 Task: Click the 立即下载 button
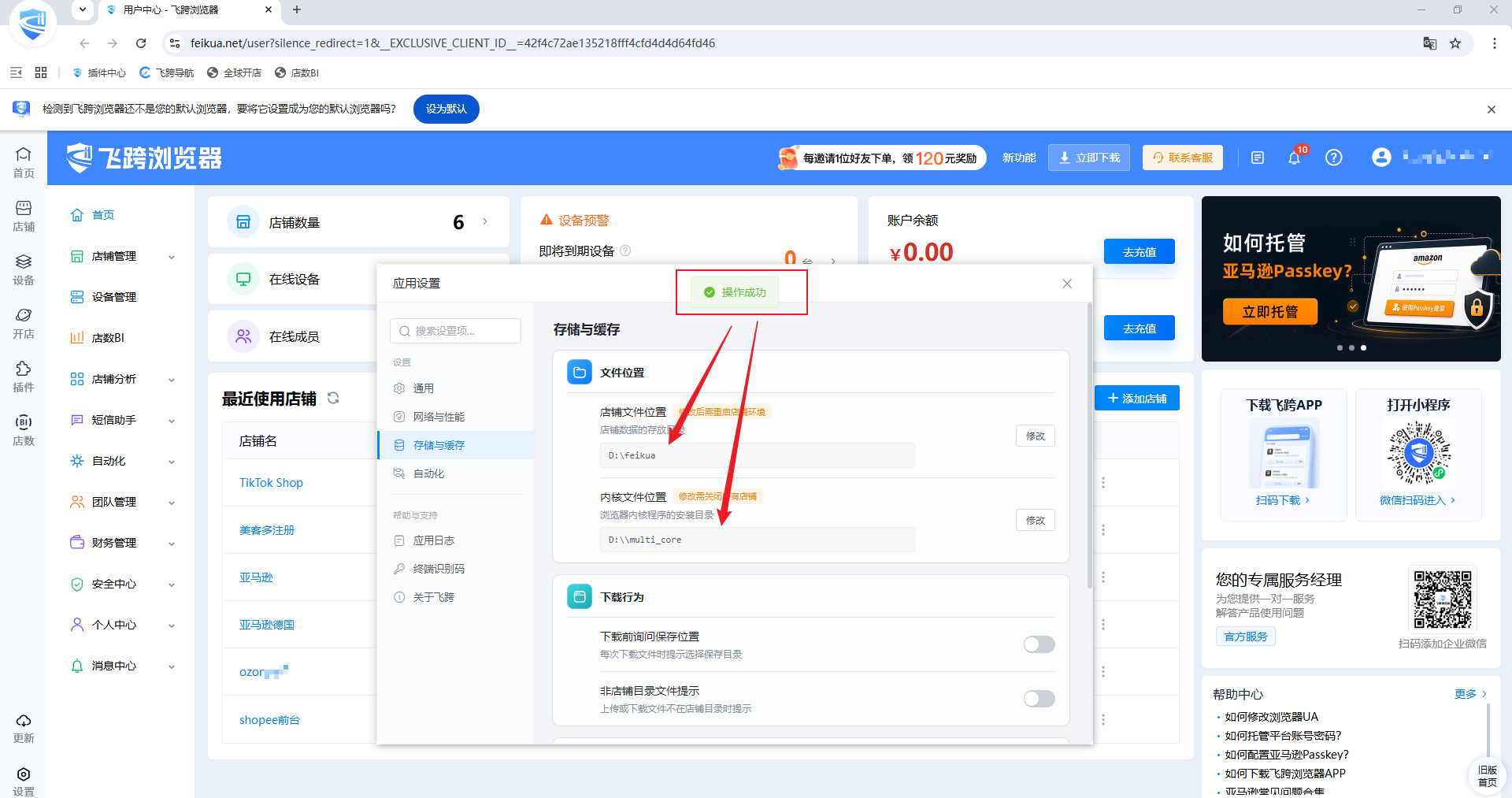tap(1089, 158)
